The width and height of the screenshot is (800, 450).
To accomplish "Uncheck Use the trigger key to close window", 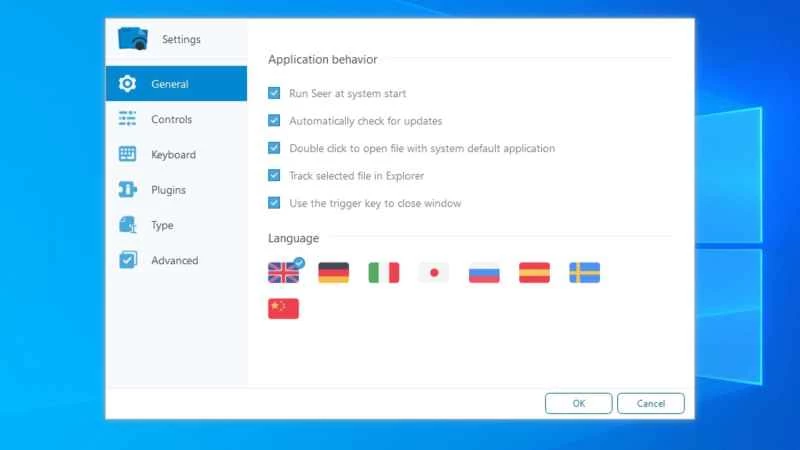I will (x=274, y=203).
